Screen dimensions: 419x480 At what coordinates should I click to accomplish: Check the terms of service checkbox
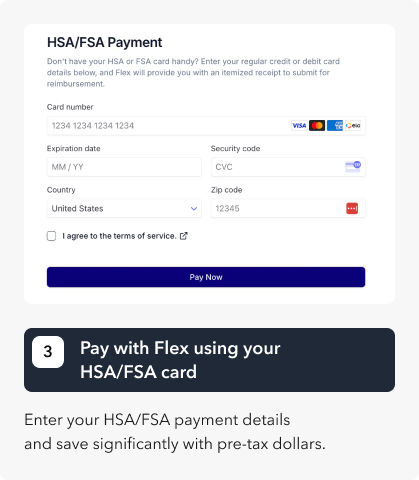click(x=51, y=236)
